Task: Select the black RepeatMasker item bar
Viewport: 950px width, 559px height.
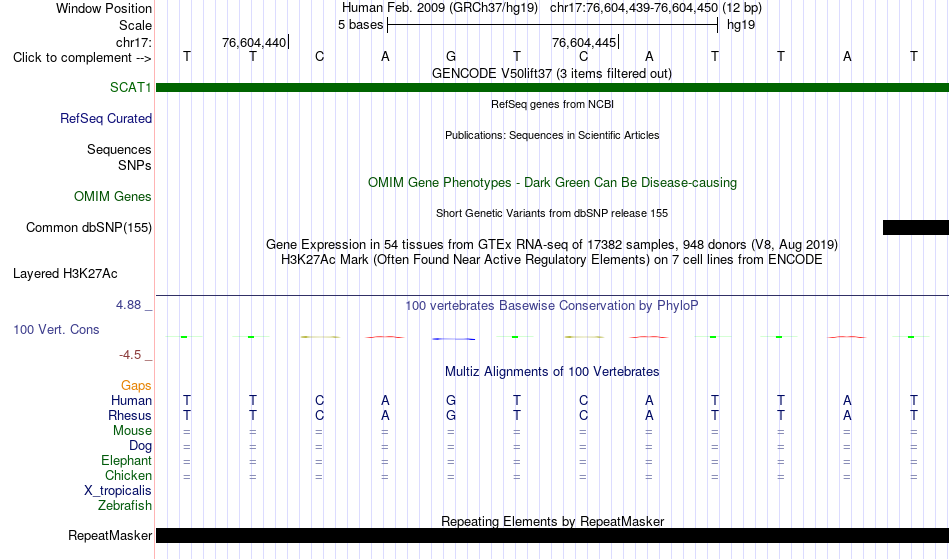Action: pos(552,535)
